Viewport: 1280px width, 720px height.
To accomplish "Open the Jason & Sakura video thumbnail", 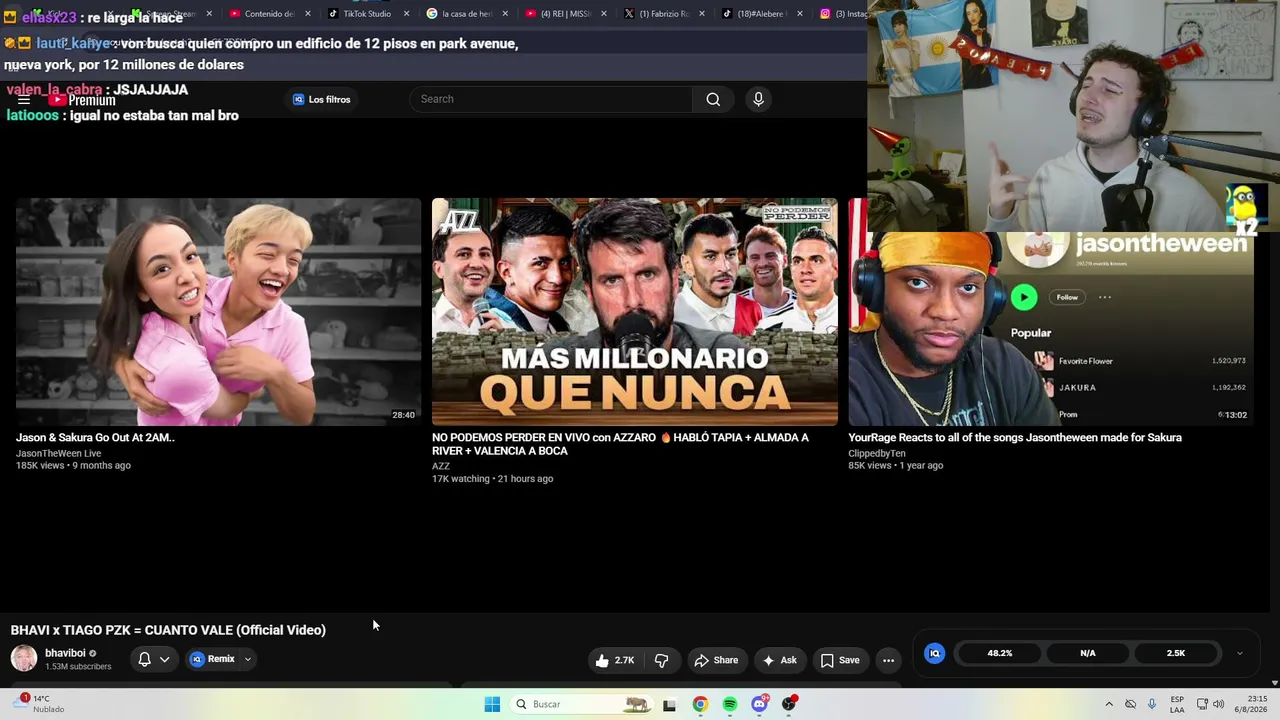I will click(x=218, y=312).
